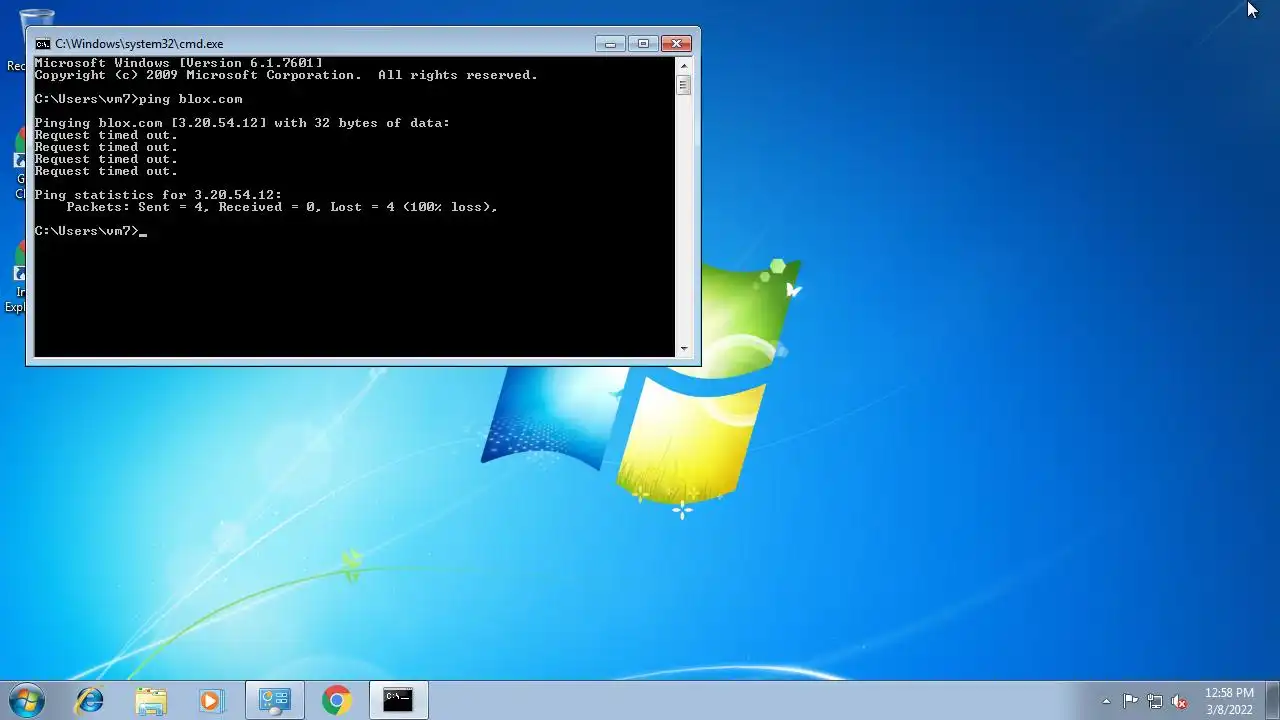This screenshot has height=720, width=1280.
Task: Click the C:\Windows\system32\cmd.exe title text
Action: [x=139, y=44]
